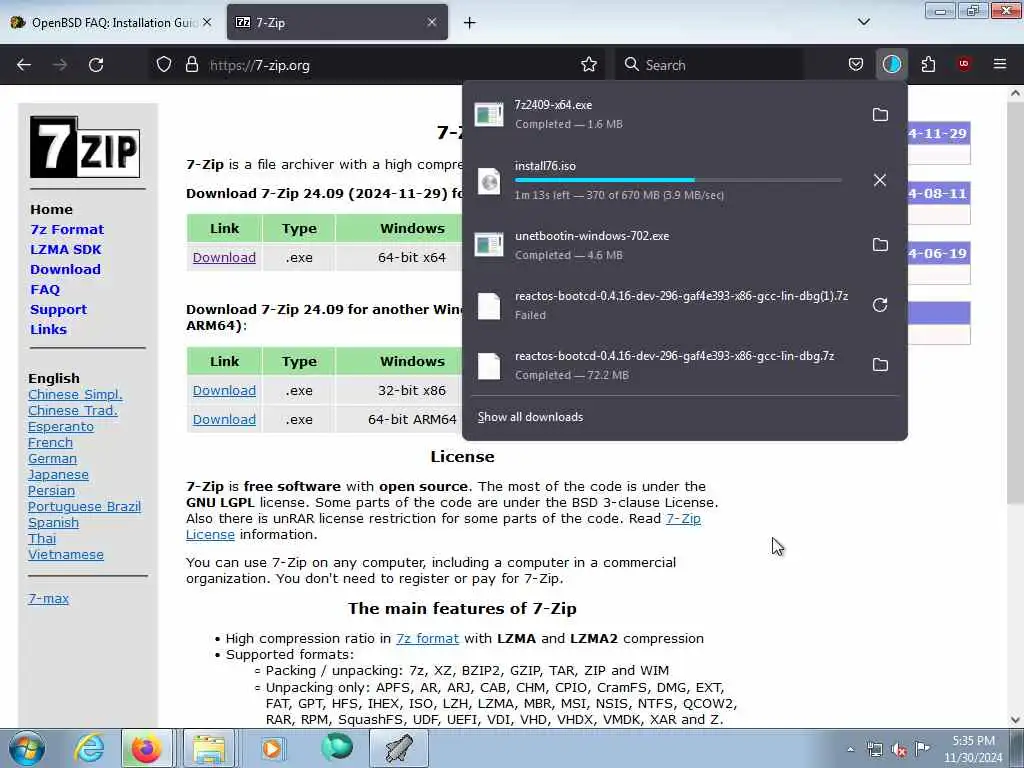
Task: Switch language to Spanish
Action: tap(53, 522)
